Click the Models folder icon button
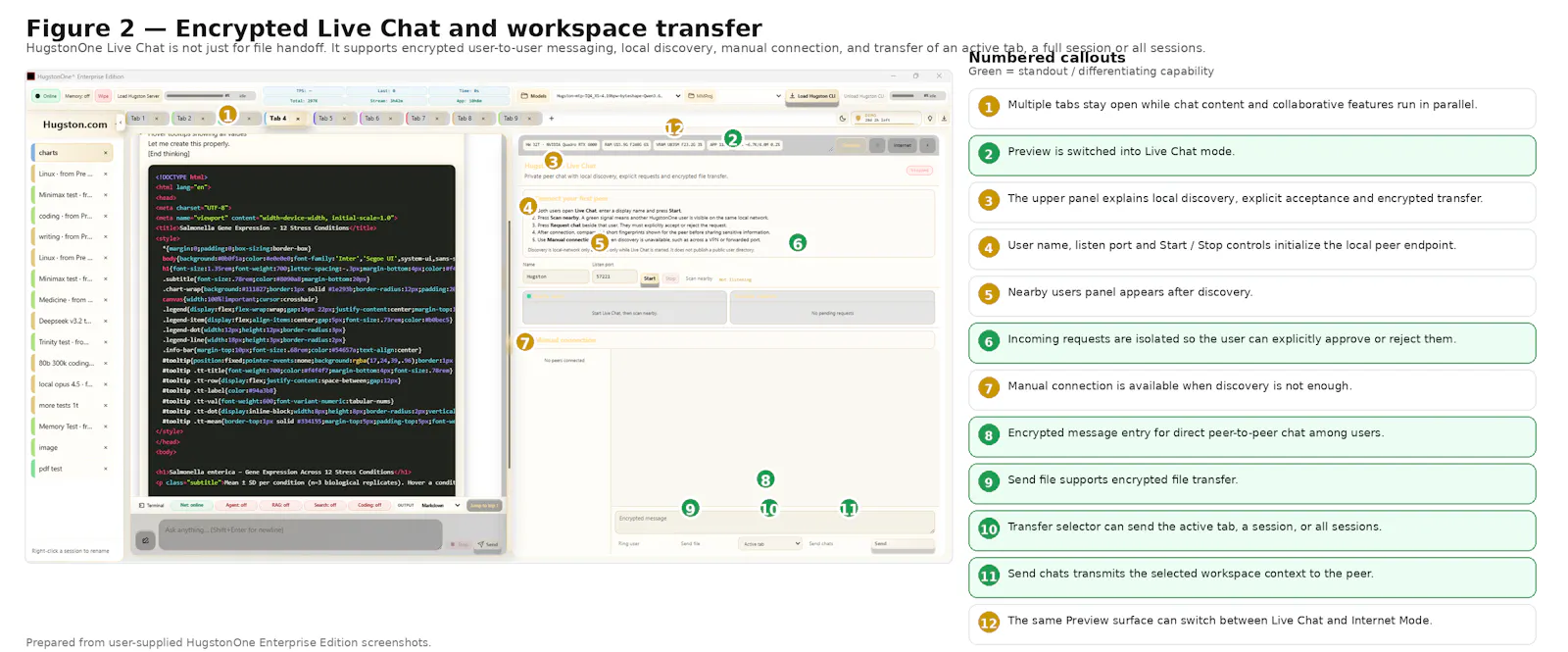Viewport: 1568px width, 652px height. [535, 96]
